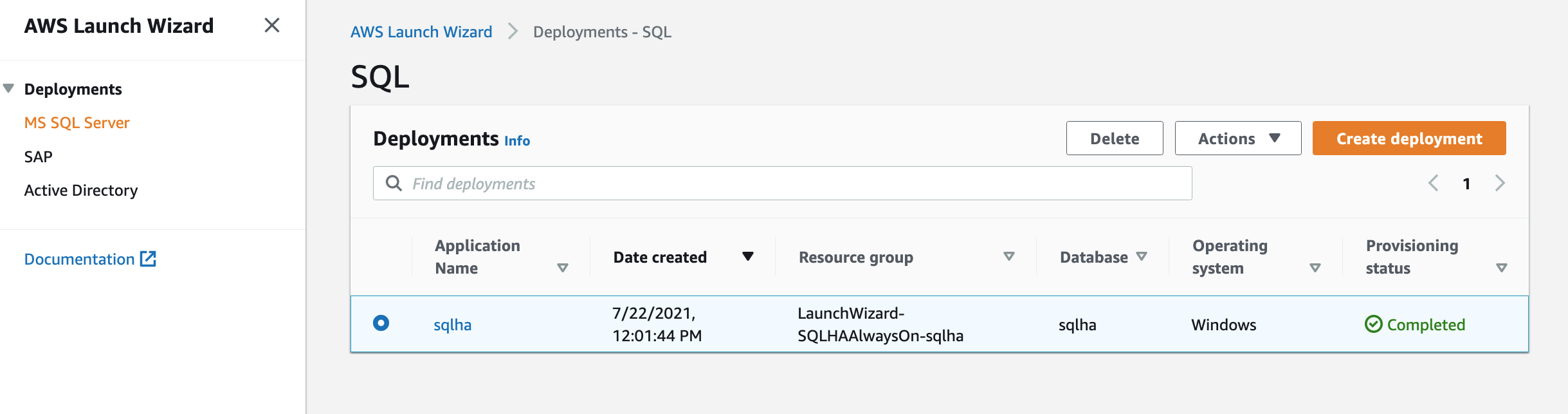Open Active Directory deployments
The height and width of the screenshot is (414, 1568).
coord(81,191)
